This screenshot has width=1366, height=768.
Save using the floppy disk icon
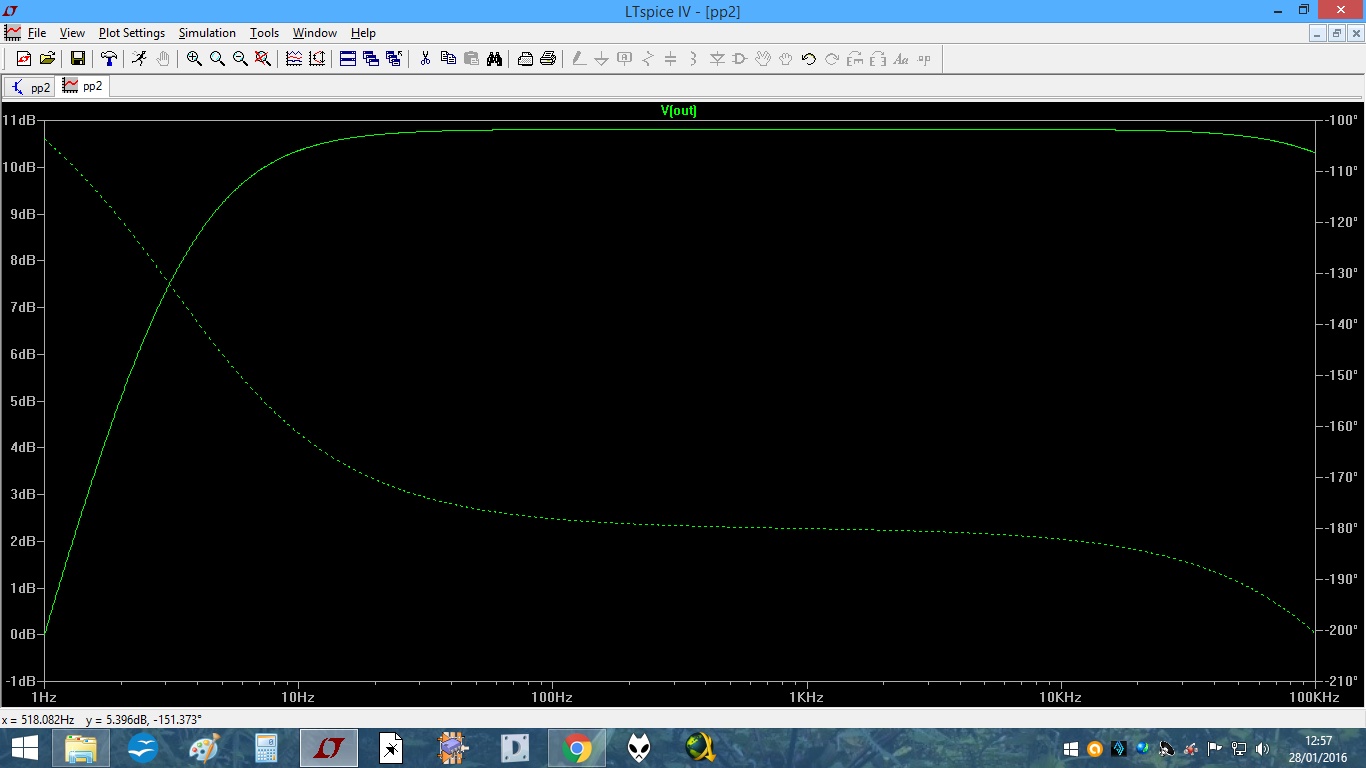click(x=77, y=59)
